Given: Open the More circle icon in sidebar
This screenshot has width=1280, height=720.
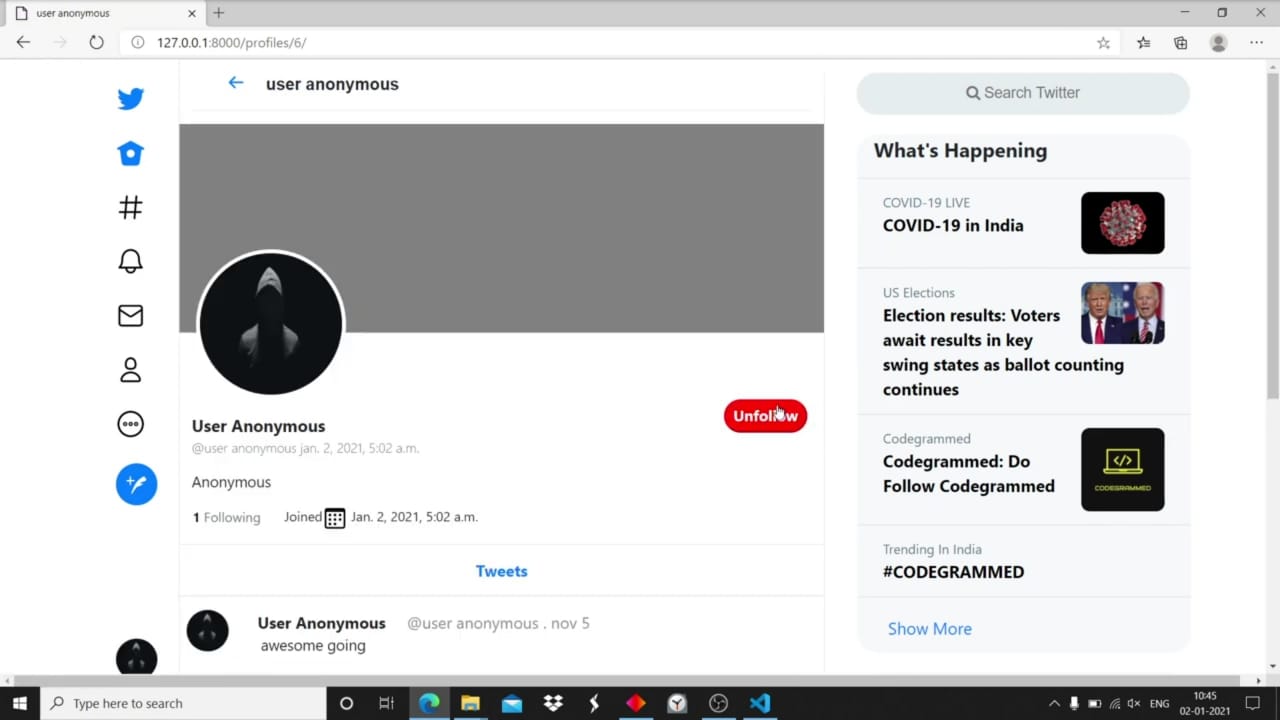Looking at the screenshot, I should point(130,424).
